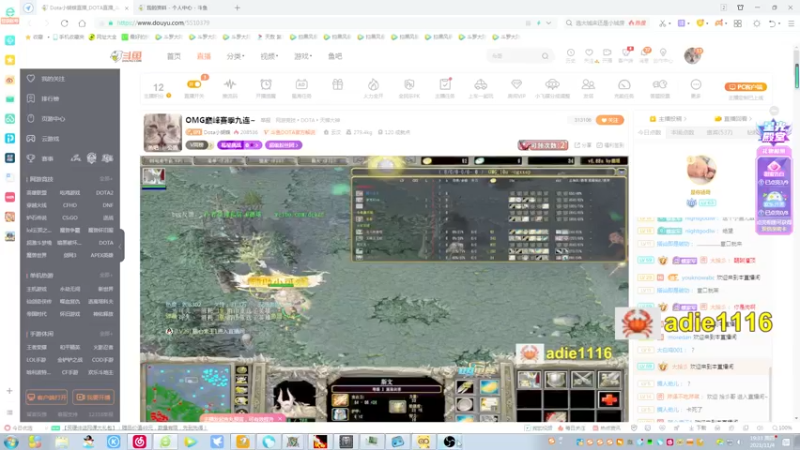Open 排行榜 ranking in sidebar
Viewport: 800px width, 450px height.
pyautogui.click(x=31, y=98)
